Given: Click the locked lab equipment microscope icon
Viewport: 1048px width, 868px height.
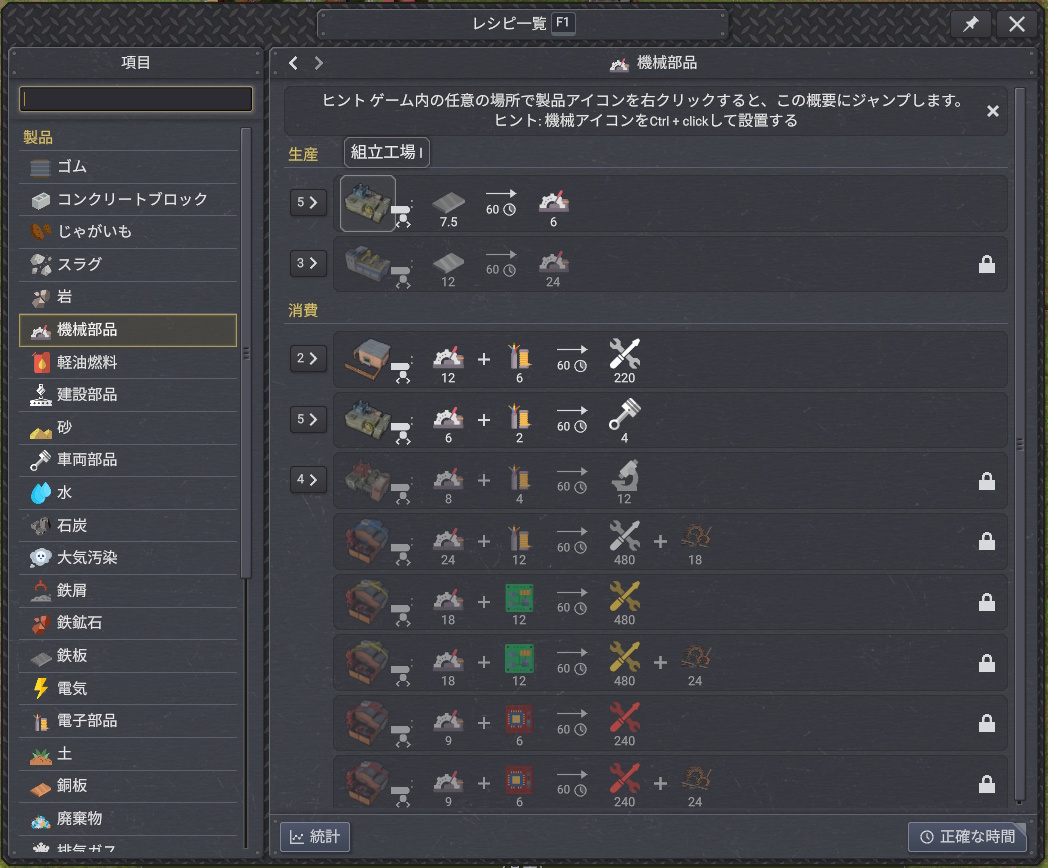Looking at the screenshot, I should click(624, 475).
